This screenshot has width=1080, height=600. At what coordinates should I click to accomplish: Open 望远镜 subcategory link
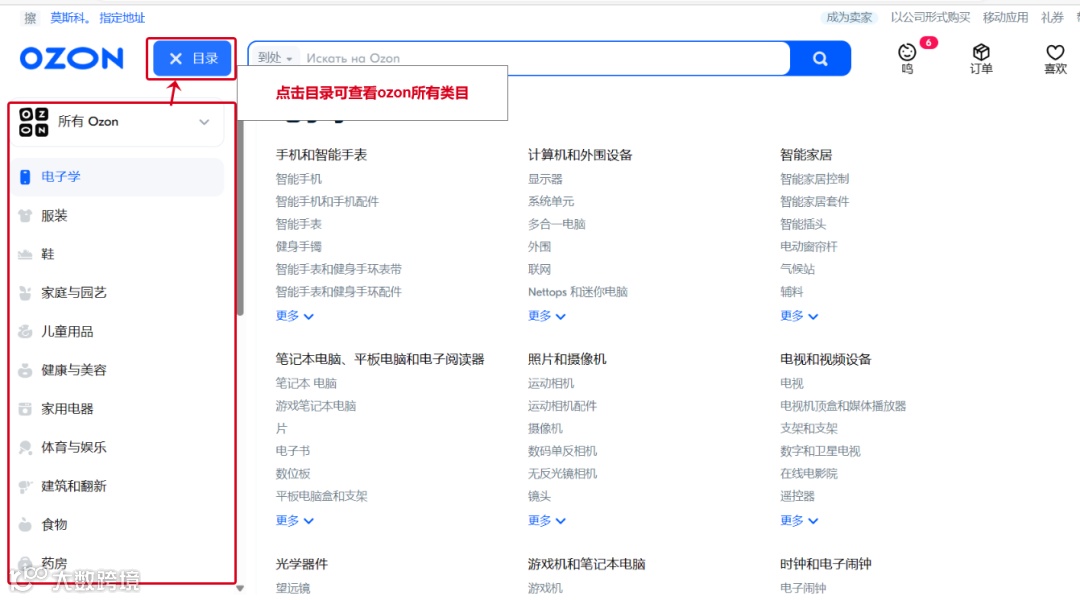[x=293, y=588]
